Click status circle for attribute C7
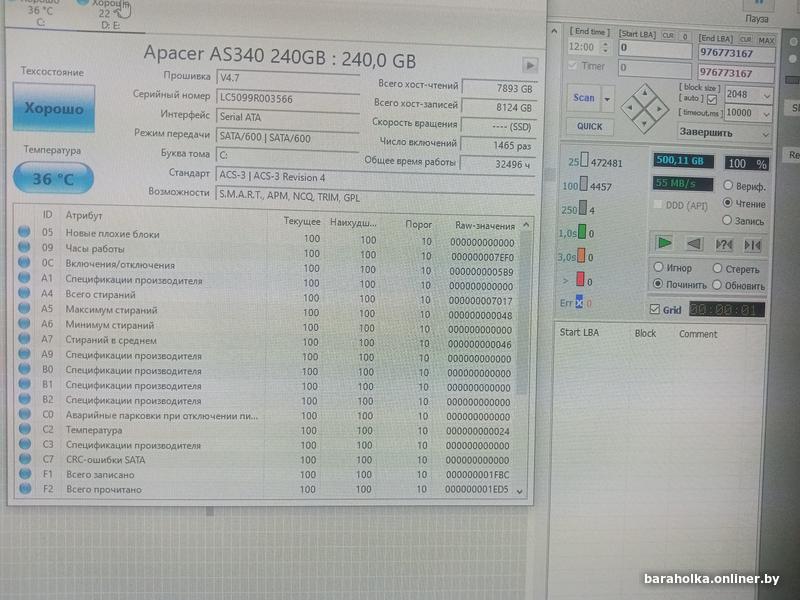The height and width of the screenshot is (600, 800). (x=24, y=459)
